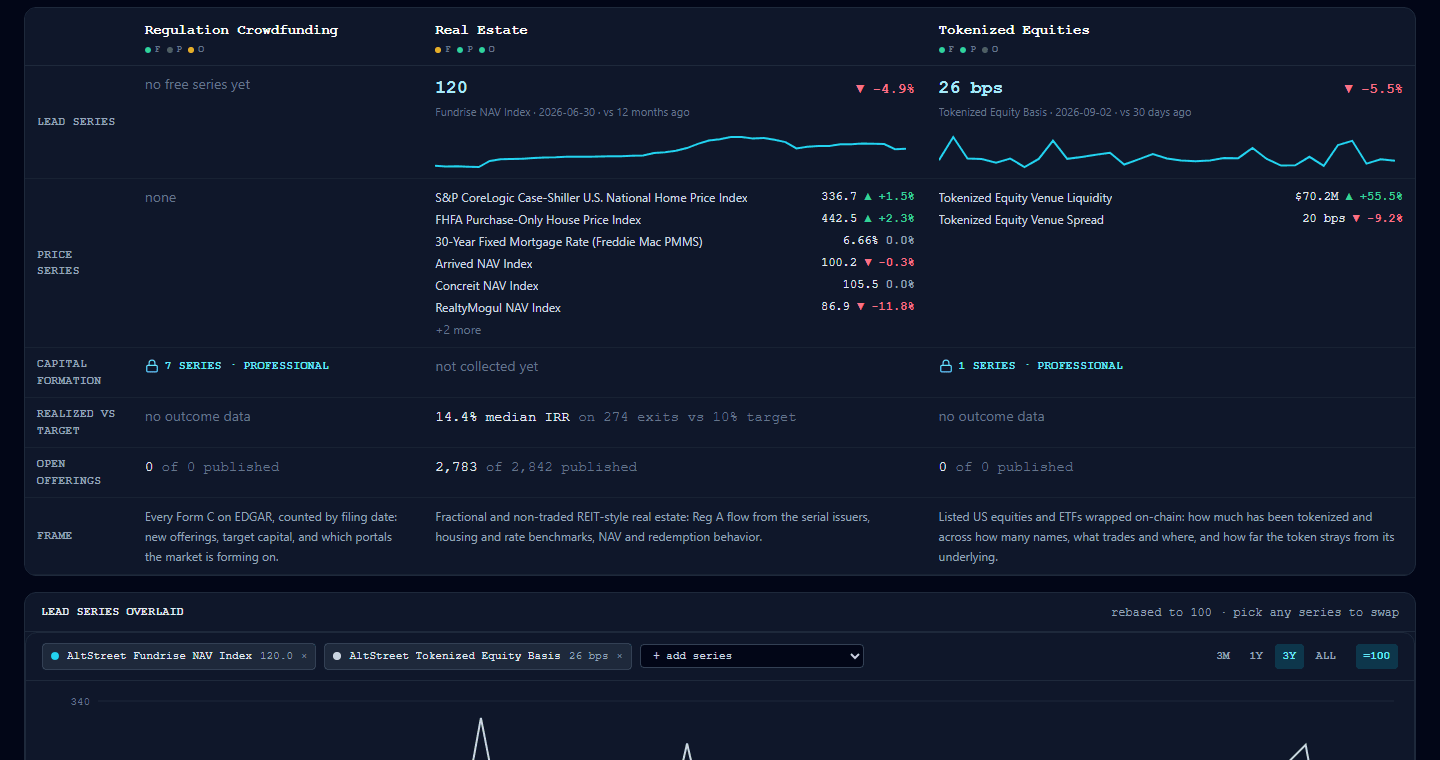Click the $70.2M venue liquidity value
The image size is (1440, 760).
click(x=1317, y=198)
